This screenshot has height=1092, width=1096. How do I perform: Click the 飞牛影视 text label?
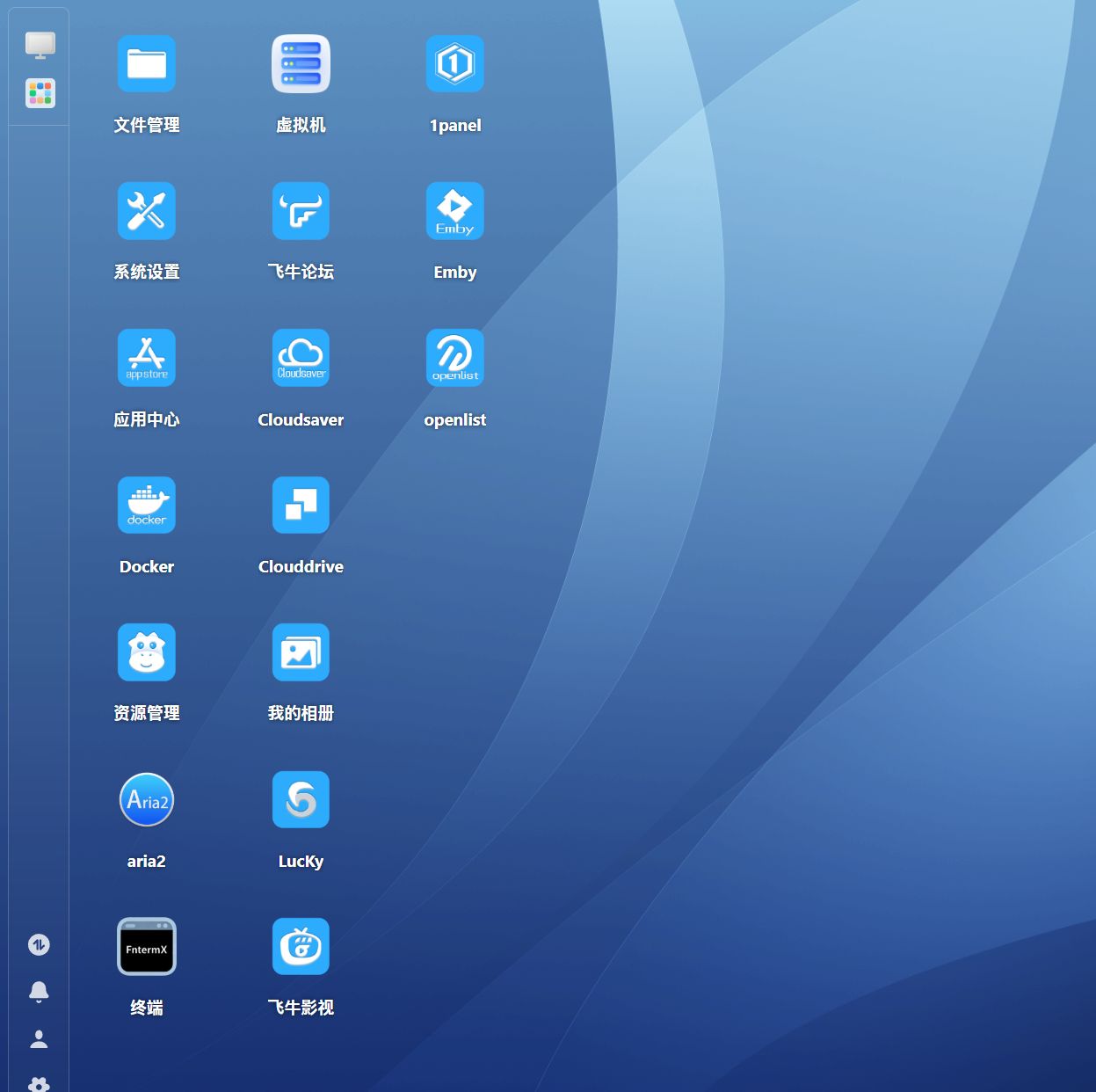pos(301,1008)
